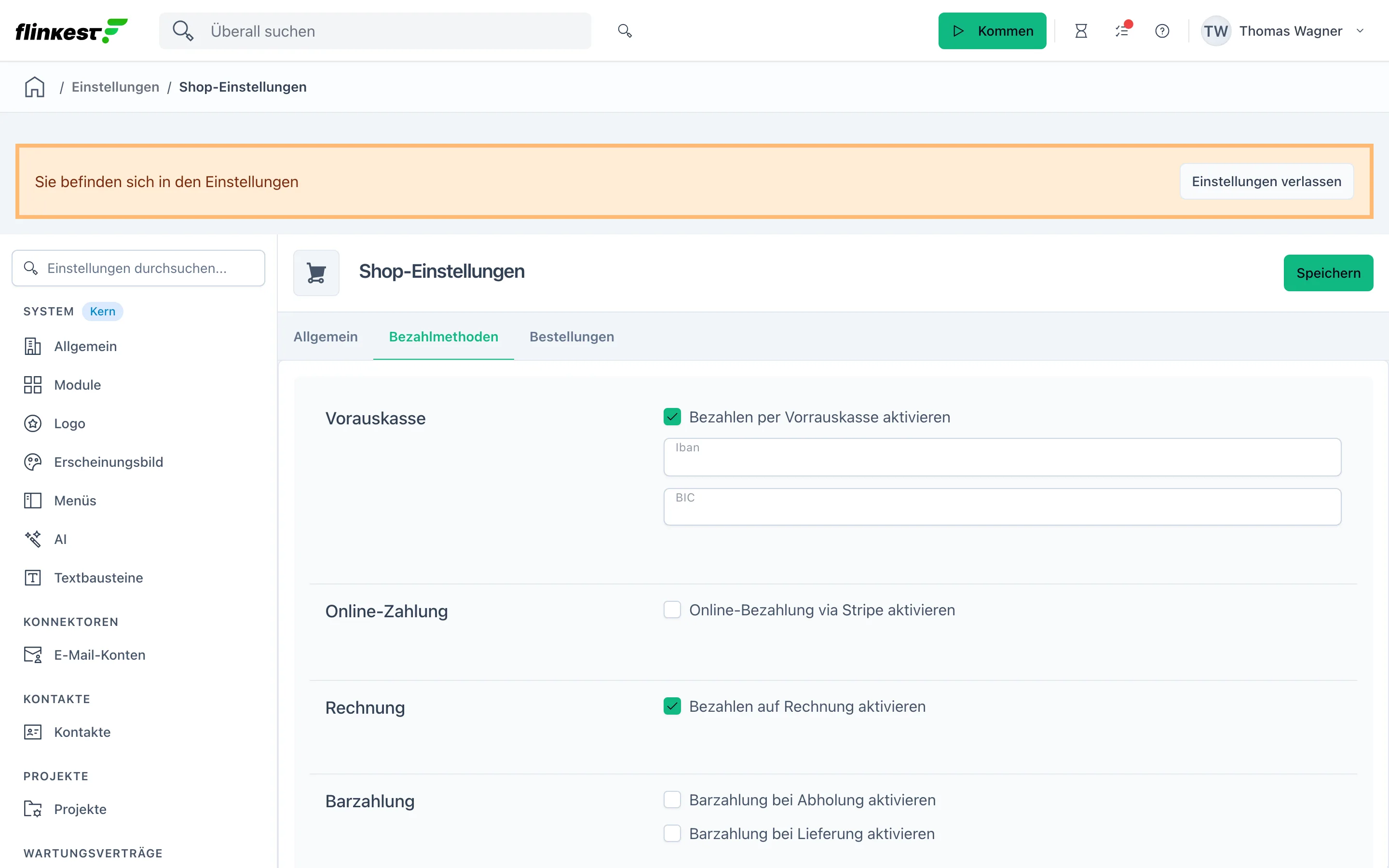Focus the Iban input field
The image size is (1389, 868).
coord(1002,457)
